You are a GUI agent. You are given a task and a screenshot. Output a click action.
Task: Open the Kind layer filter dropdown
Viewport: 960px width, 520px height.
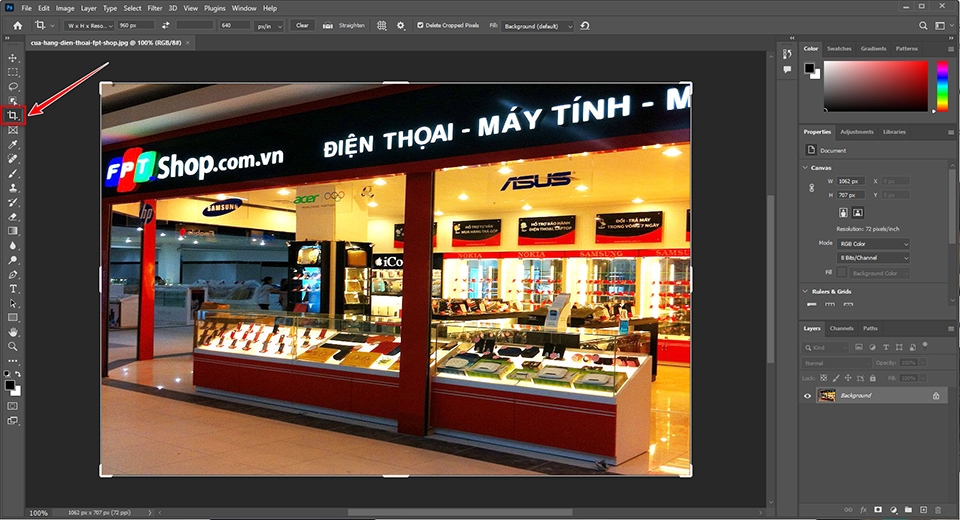tap(826, 347)
